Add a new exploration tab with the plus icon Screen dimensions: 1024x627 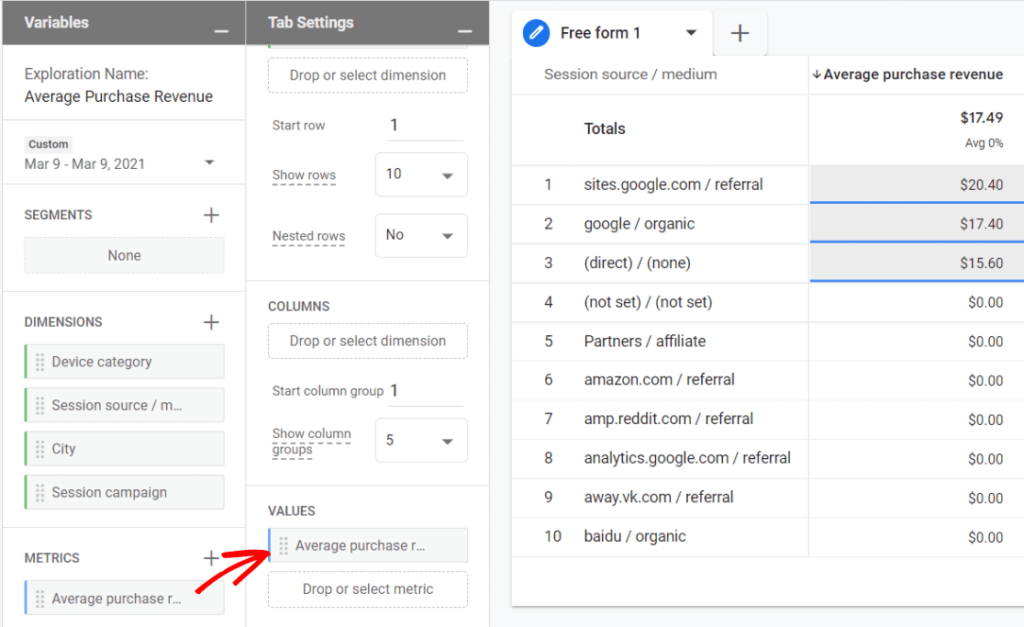point(740,33)
